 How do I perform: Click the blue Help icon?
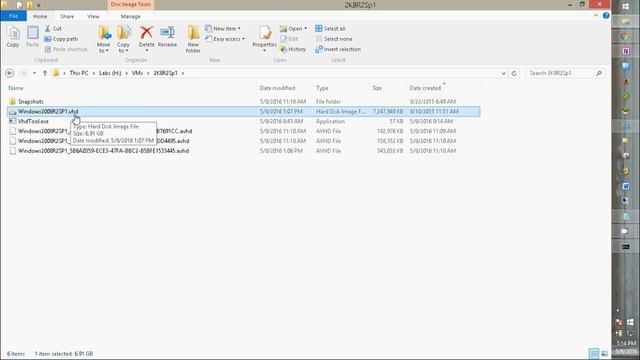coord(606,16)
